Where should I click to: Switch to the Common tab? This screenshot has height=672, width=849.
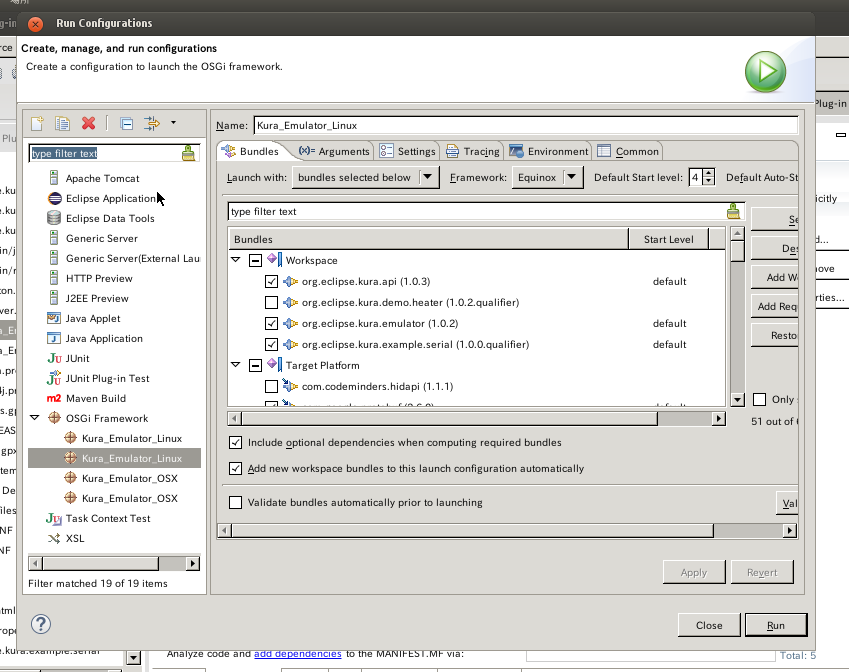click(x=628, y=151)
